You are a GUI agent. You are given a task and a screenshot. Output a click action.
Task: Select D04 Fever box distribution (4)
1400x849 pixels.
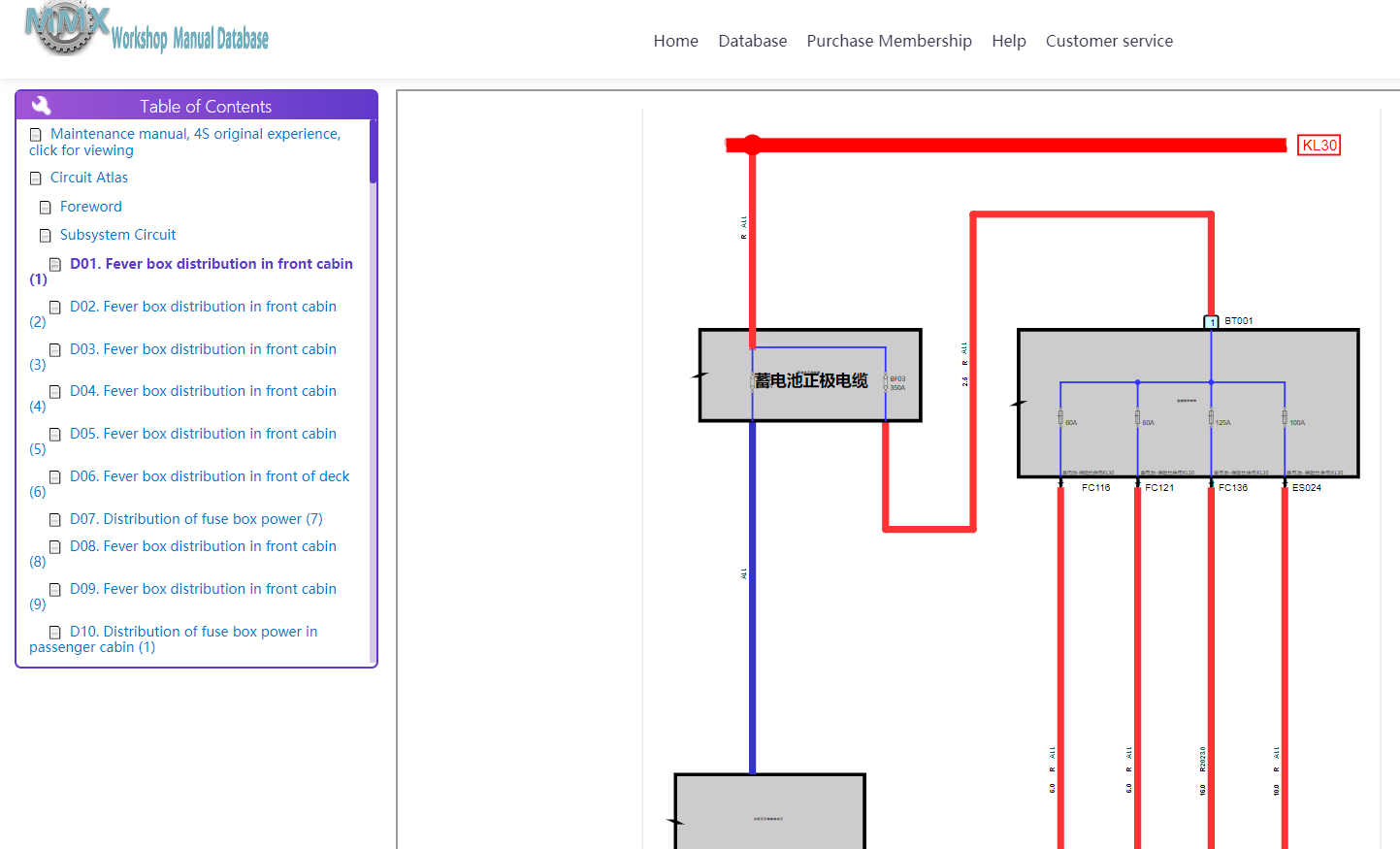pos(183,399)
